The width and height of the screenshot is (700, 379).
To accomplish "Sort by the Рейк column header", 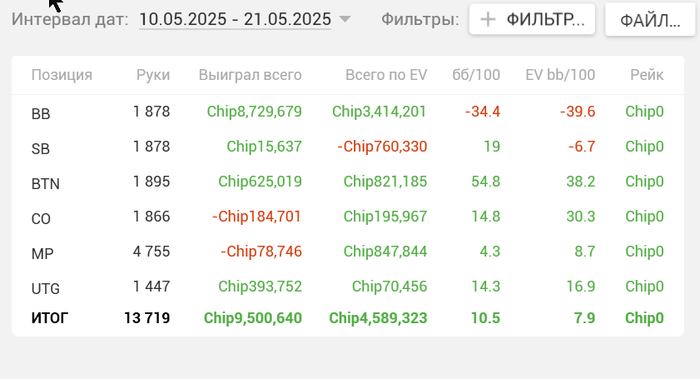I will tap(647, 75).
